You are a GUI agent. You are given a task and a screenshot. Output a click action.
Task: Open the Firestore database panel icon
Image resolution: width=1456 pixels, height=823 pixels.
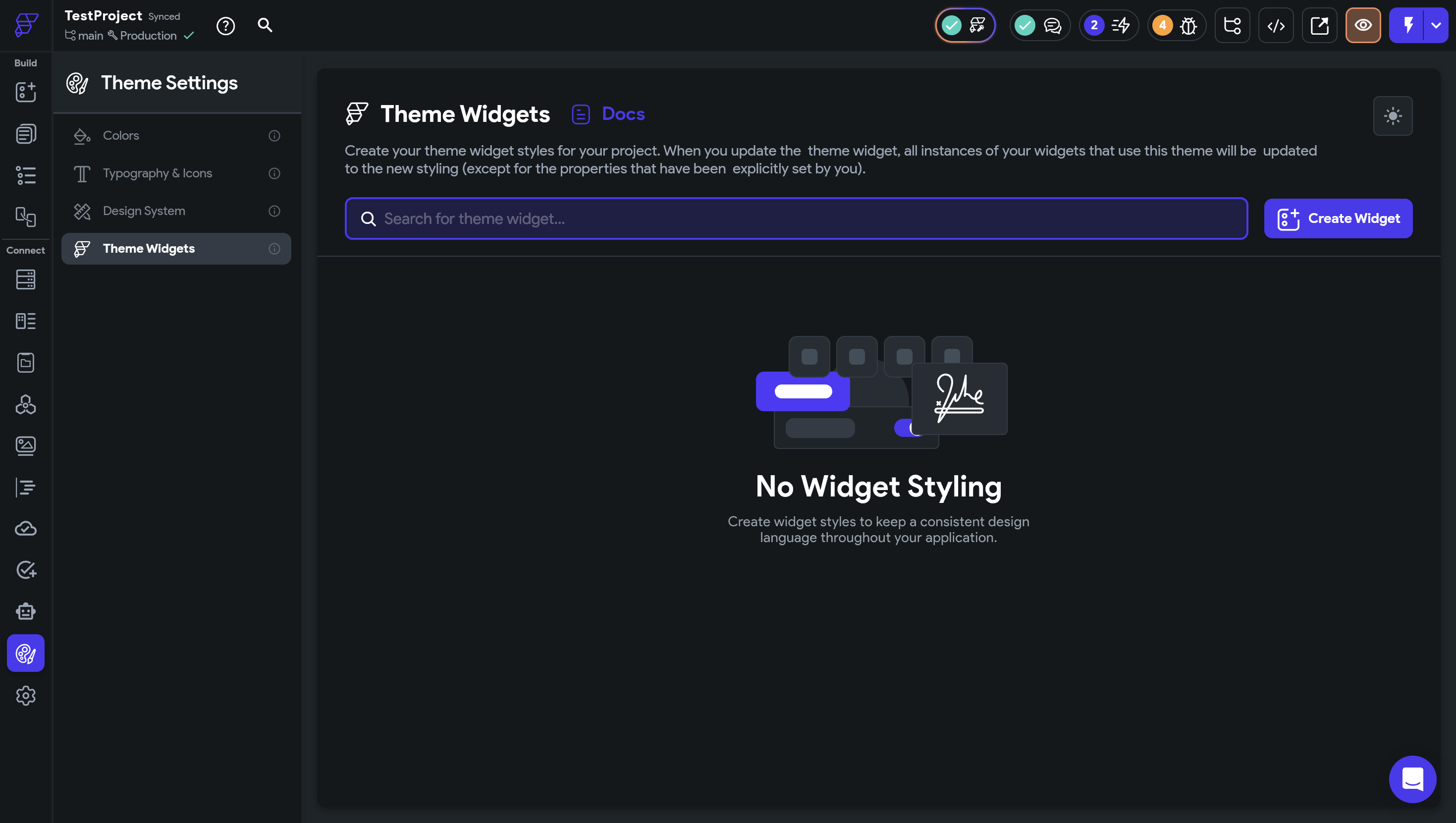(25, 279)
